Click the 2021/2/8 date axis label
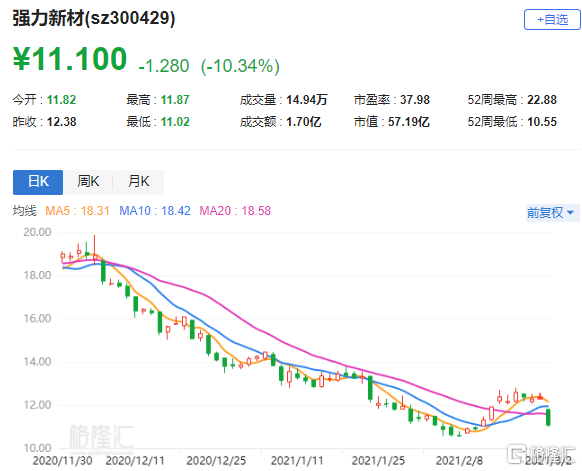Viewport: 582px width, 471px height. pos(459,461)
